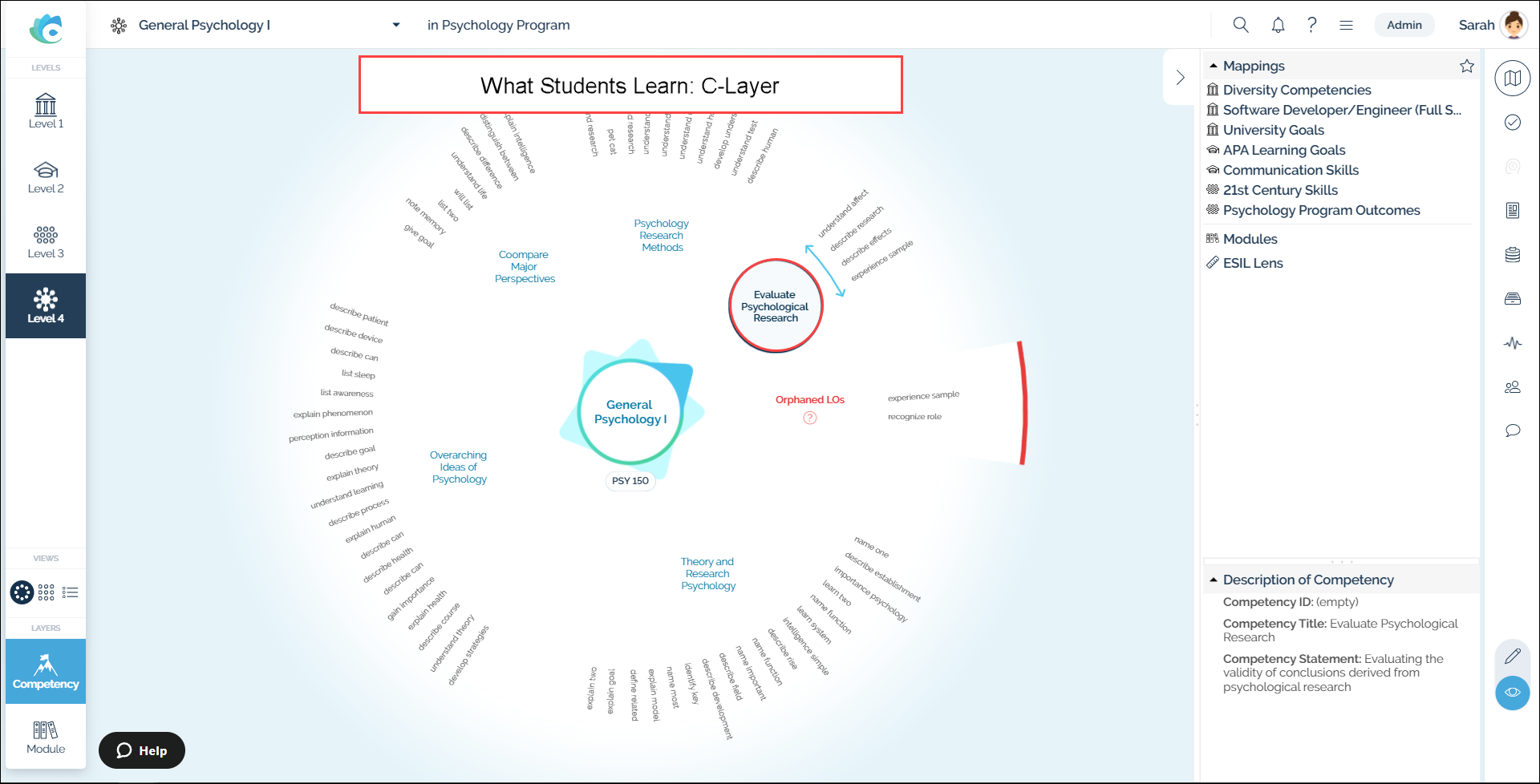1540x784 pixels.
Task: Open the chat bubble comments icon
Action: [x=1513, y=430]
